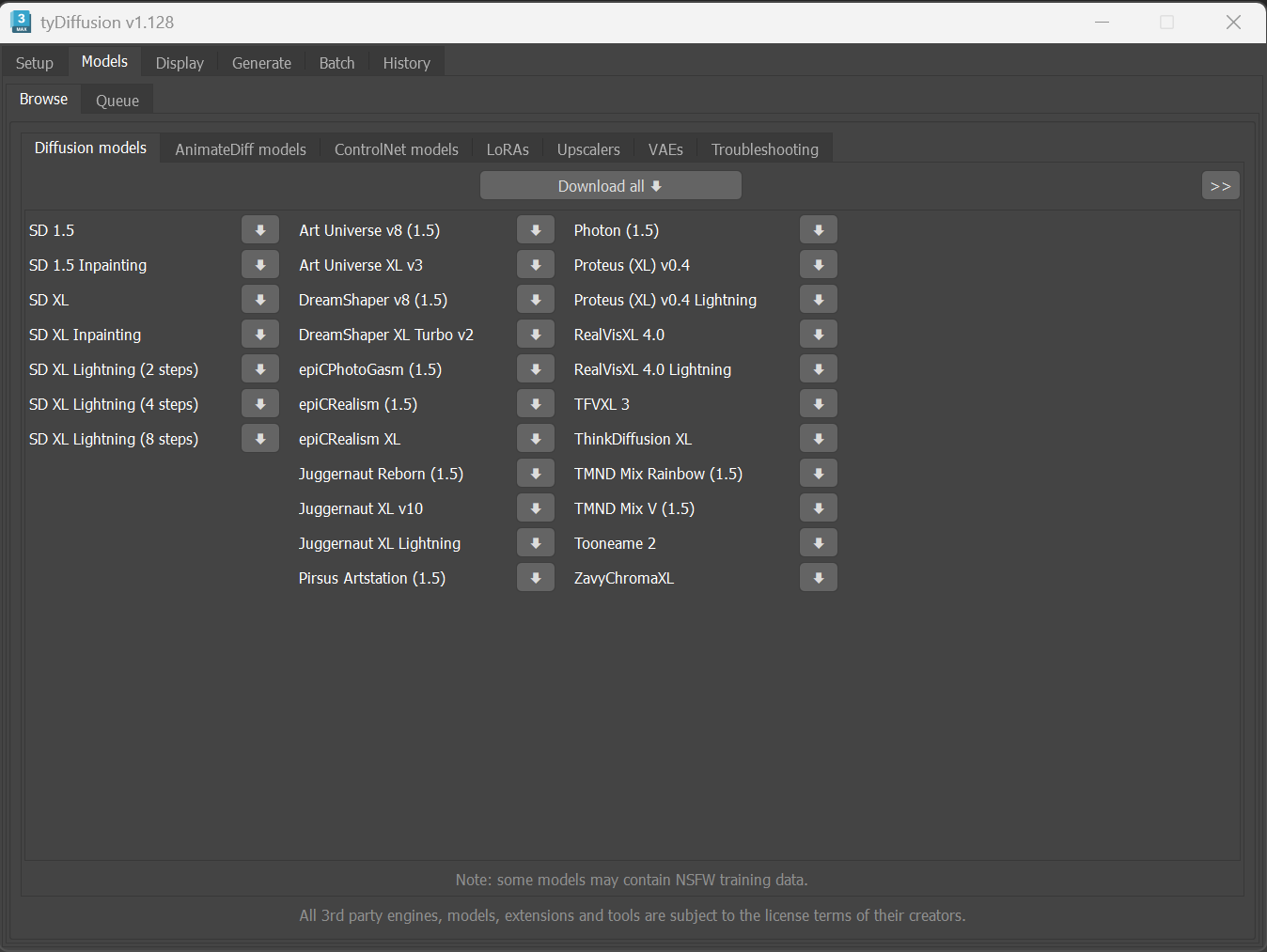The width and height of the screenshot is (1267, 952).
Task: Download RealVisXL 4.0 model
Action: [x=819, y=335]
